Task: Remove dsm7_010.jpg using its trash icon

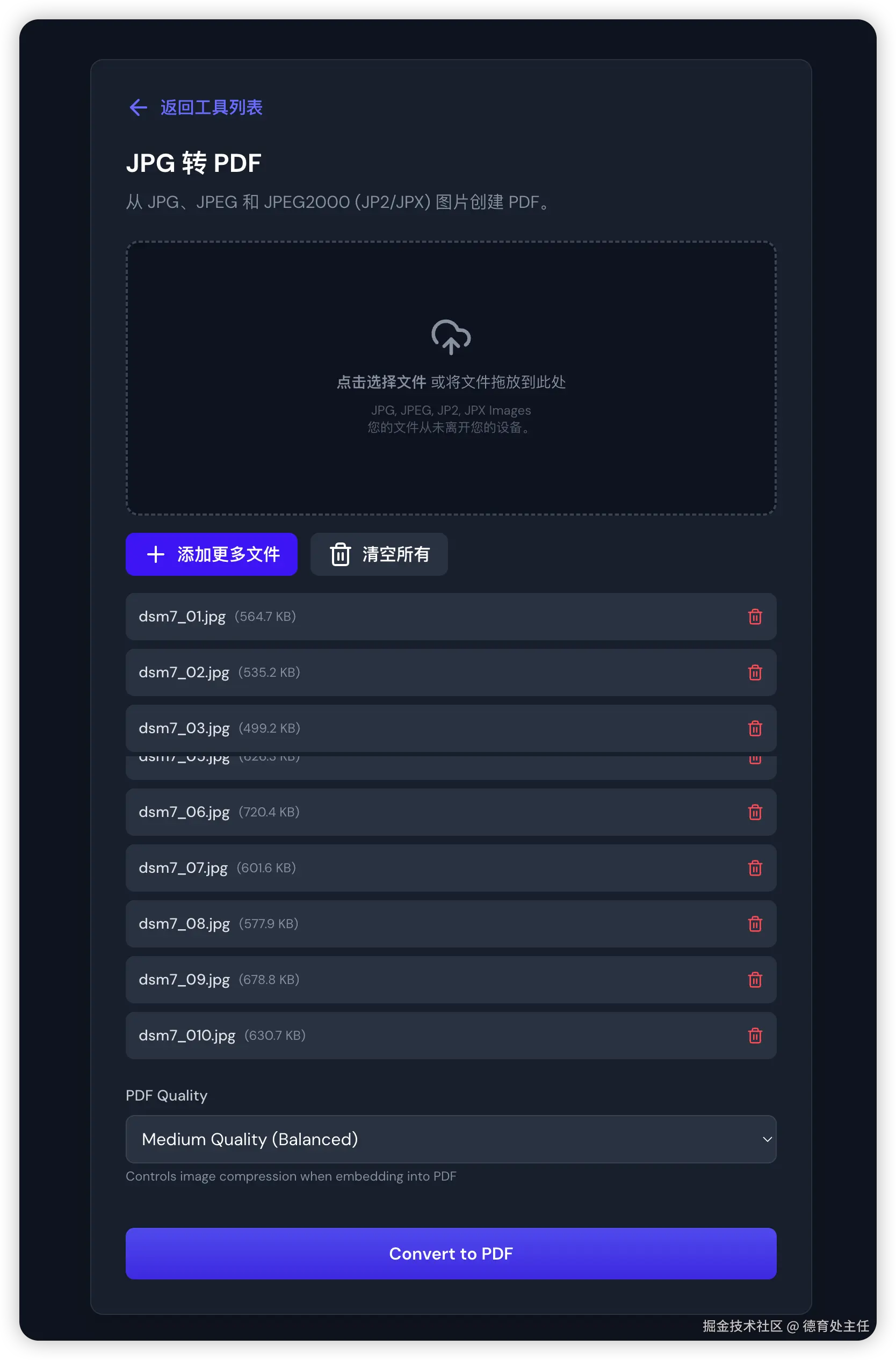Action: click(x=755, y=1036)
